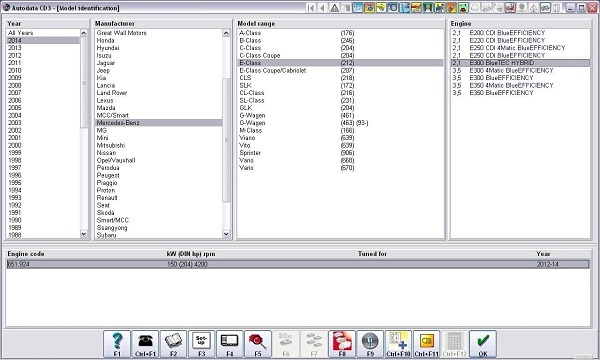The height and width of the screenshot is (360, 600).
Task: Choose Peugeot in Manufacturer list
Action: (158, 176)
